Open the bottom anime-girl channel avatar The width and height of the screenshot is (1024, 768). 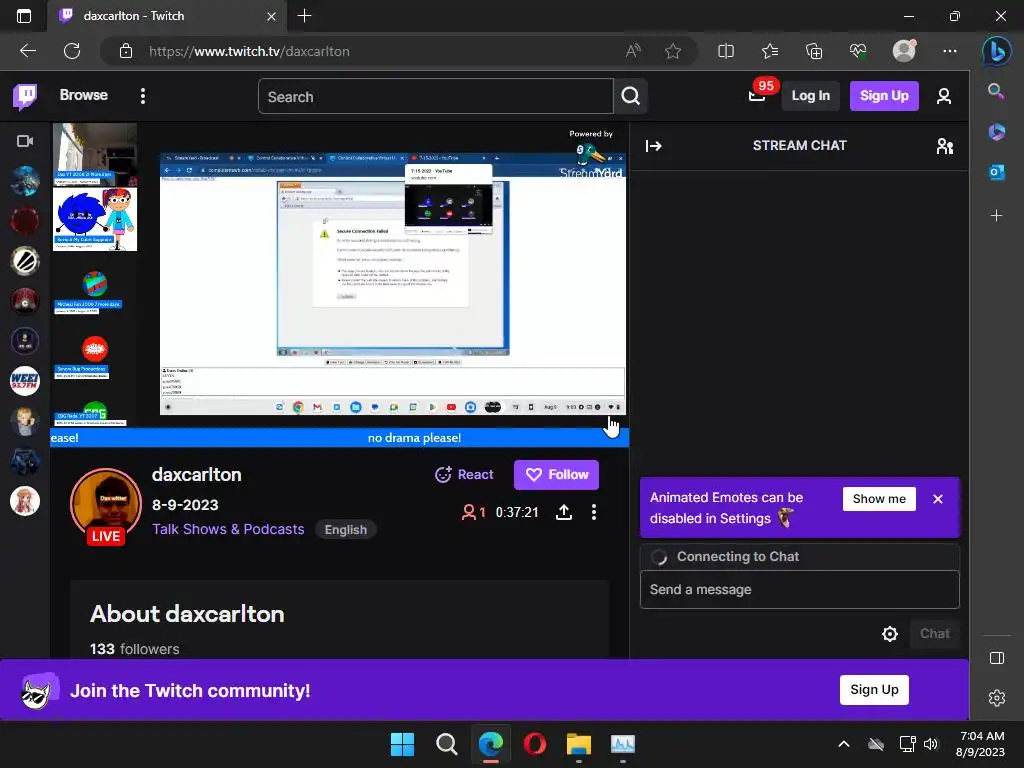coord(25,502)
